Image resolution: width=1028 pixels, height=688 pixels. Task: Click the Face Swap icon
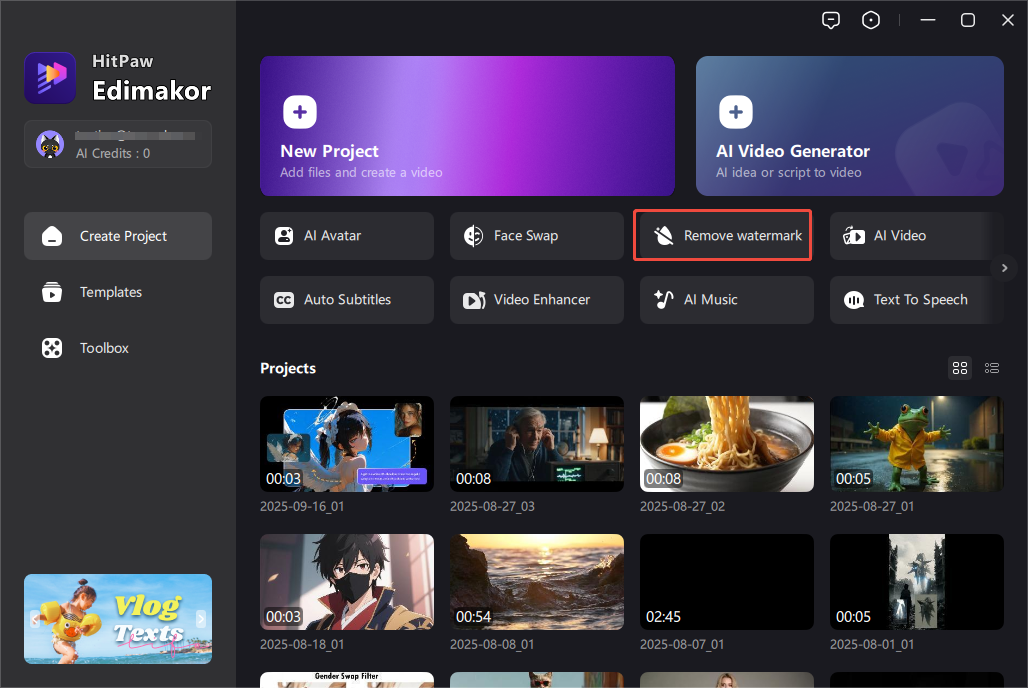(473, 235)
